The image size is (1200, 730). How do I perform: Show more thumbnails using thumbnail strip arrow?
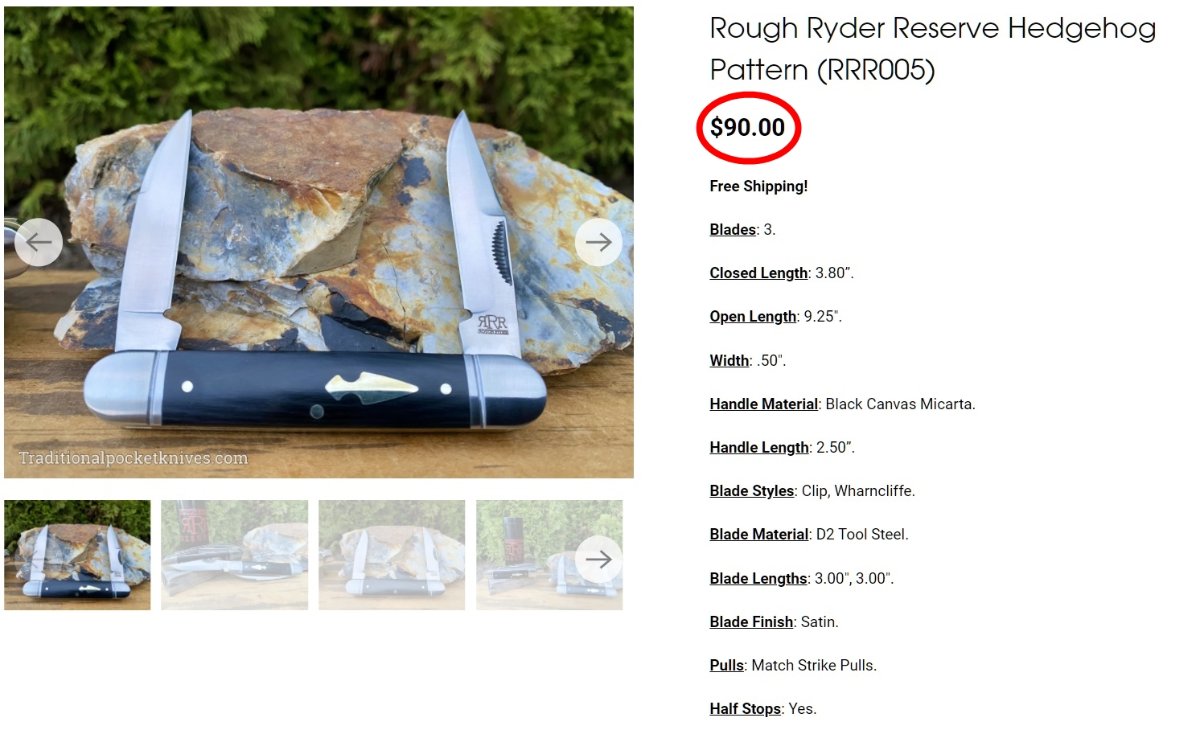tap(599, 559)
